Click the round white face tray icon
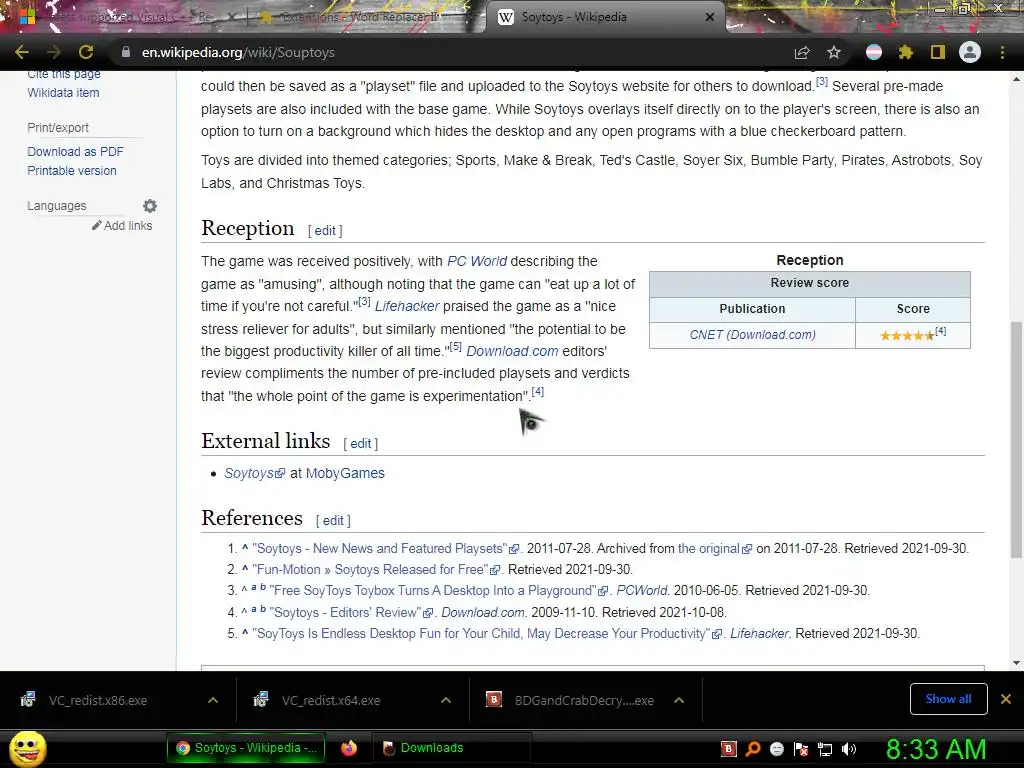 point(776,748)
